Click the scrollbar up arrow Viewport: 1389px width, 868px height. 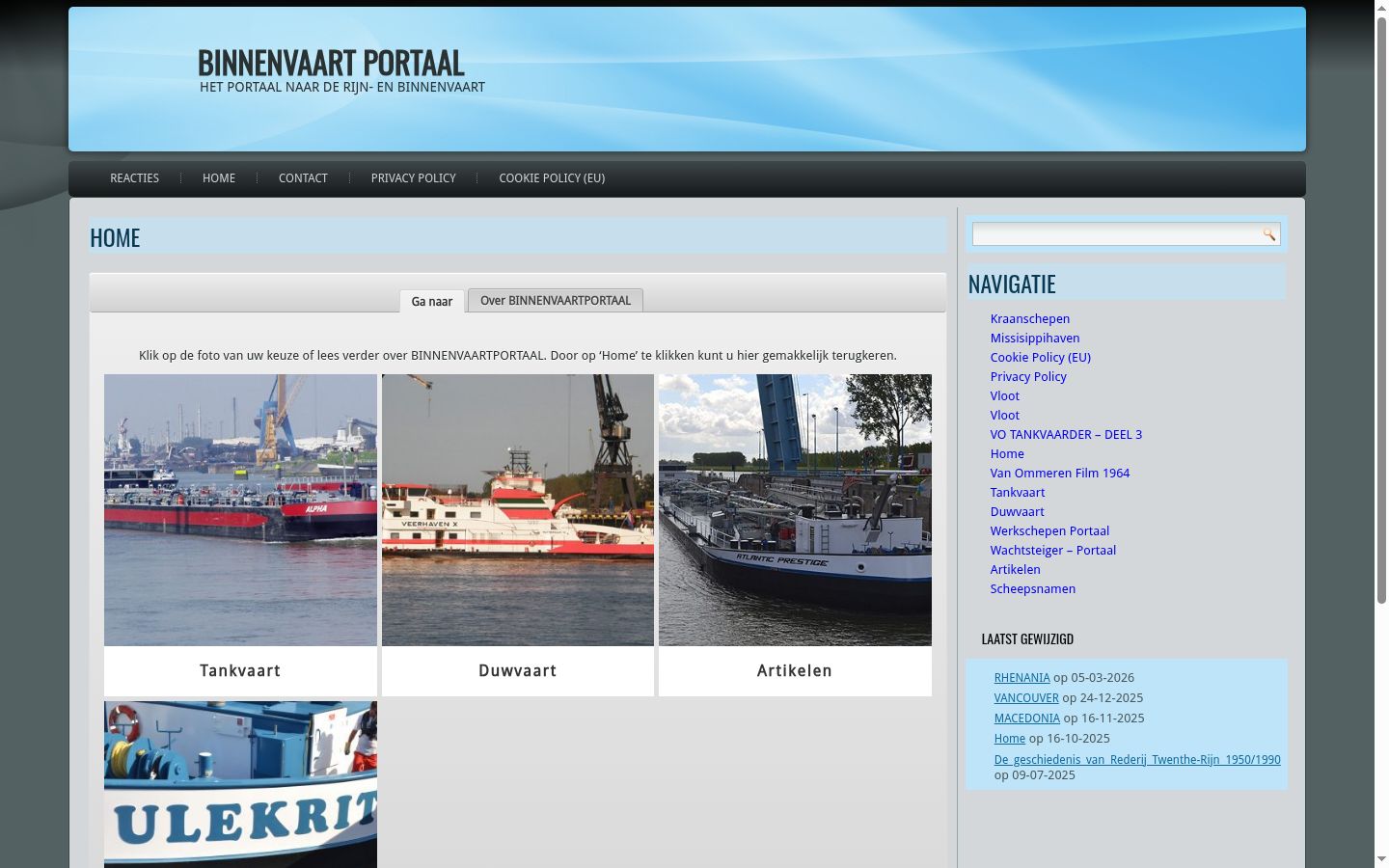pyautogui.click(x=1381, y=8)
